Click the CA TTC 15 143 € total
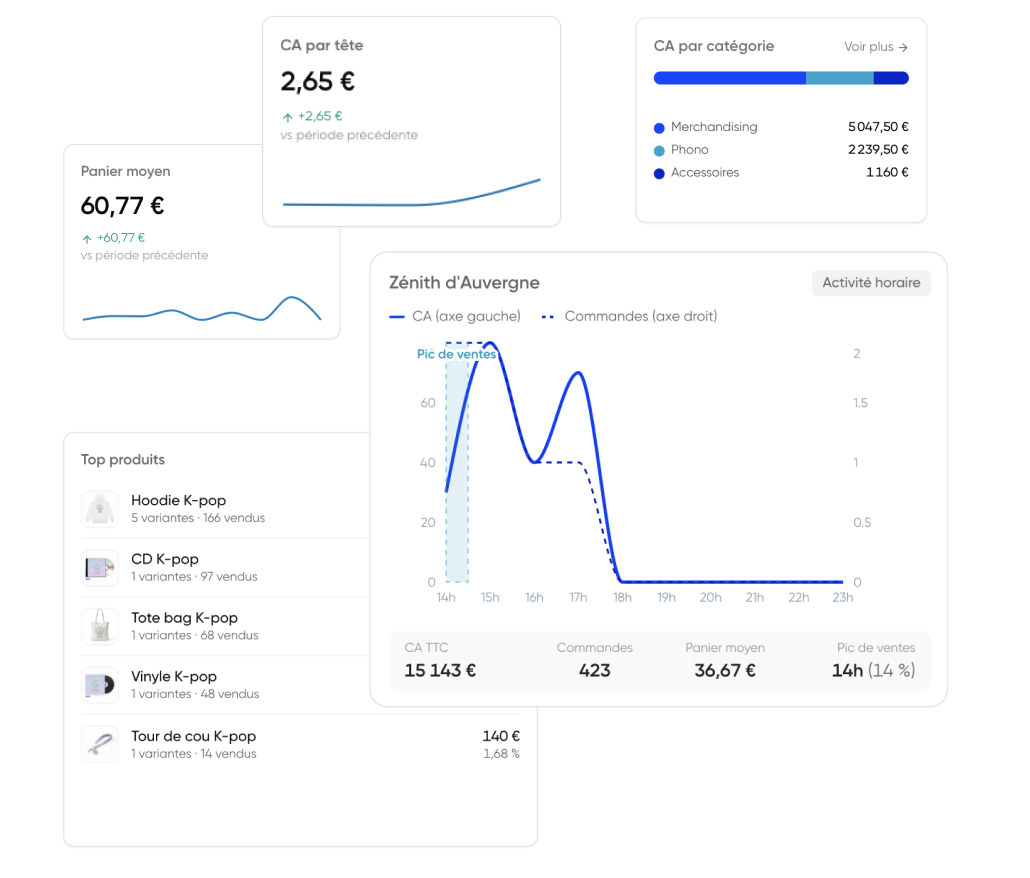This screenshot has width=1030, height=878. [440, 670]
